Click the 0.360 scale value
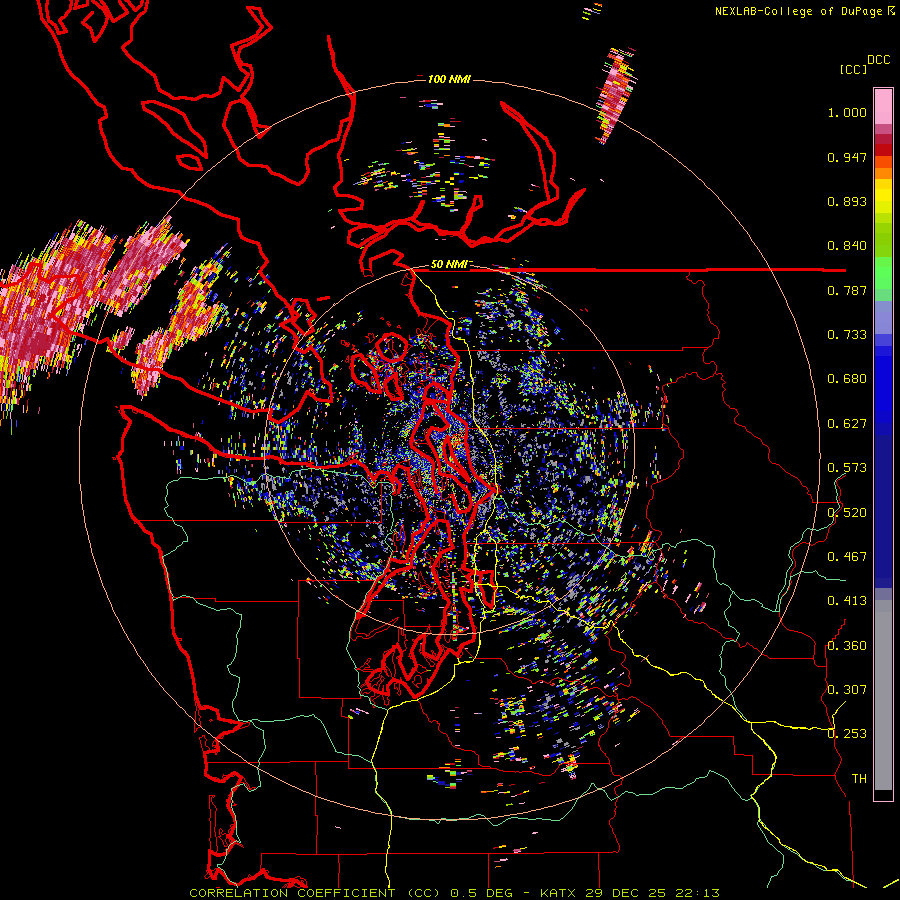Image resolution: width=900 pixels, height=900 pixels. point(847,646)
